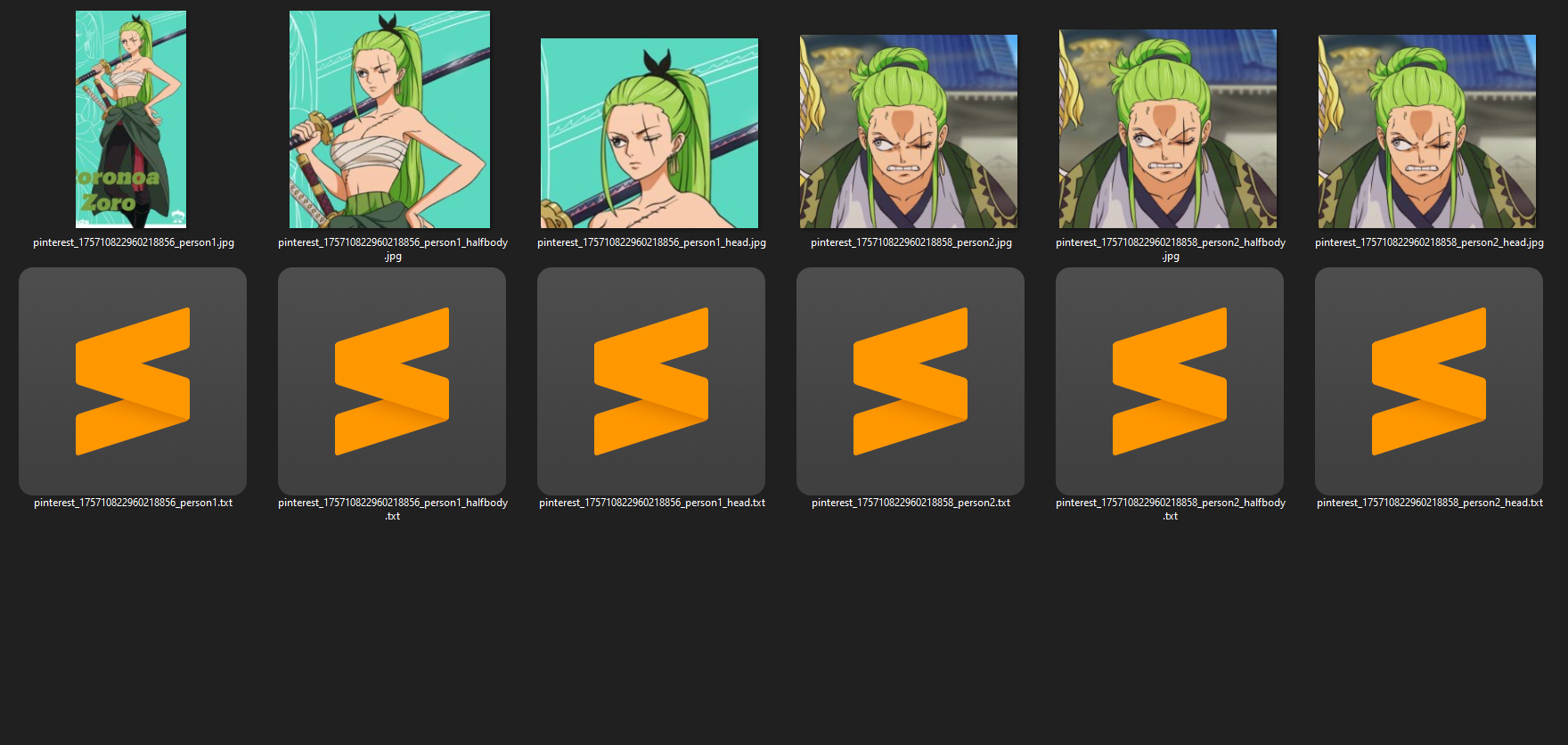Click filename pinterest_175710822960218856_person1_head.txt

pyautogui.click(x=652, y=503)
